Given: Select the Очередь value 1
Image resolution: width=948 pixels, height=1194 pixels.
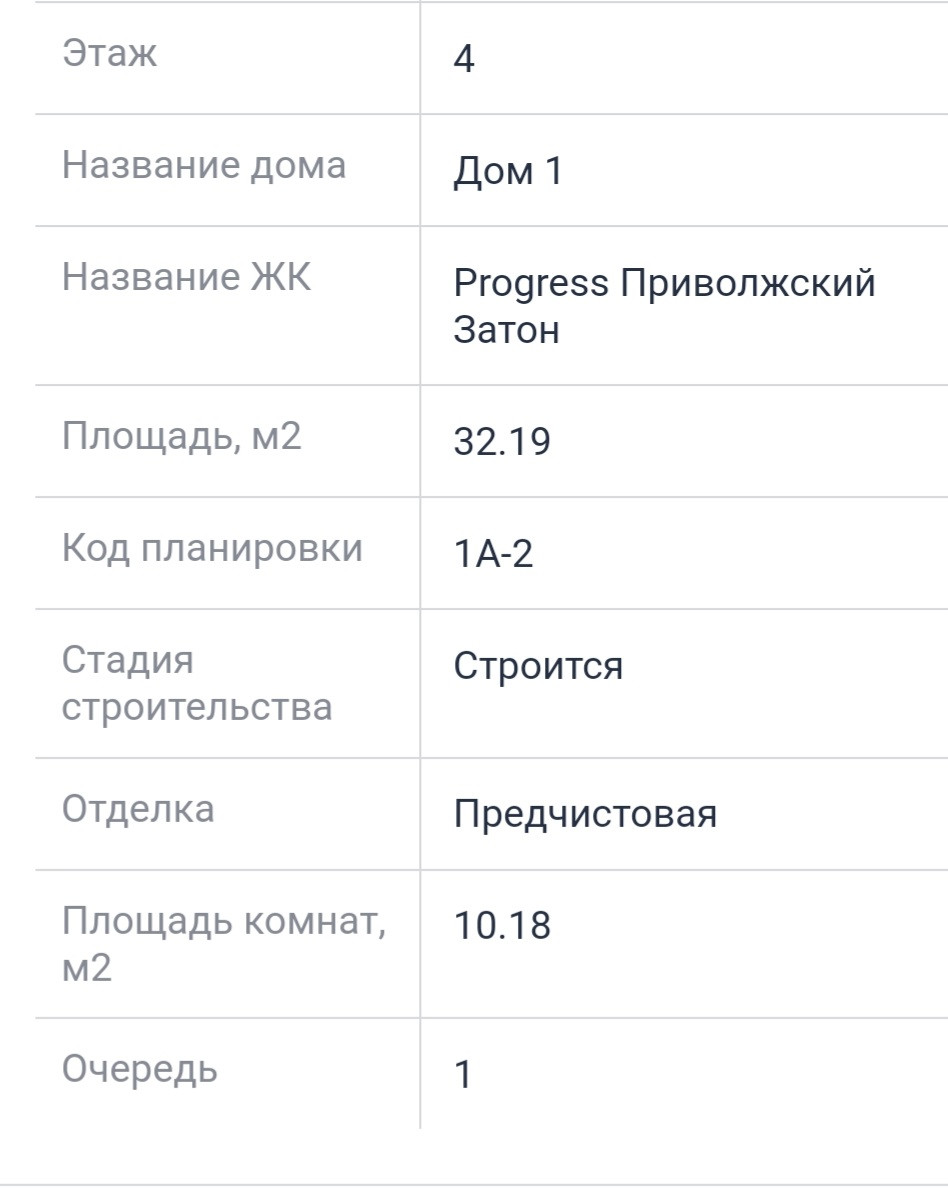Looking at the screenshot, I should point(462,1076).
